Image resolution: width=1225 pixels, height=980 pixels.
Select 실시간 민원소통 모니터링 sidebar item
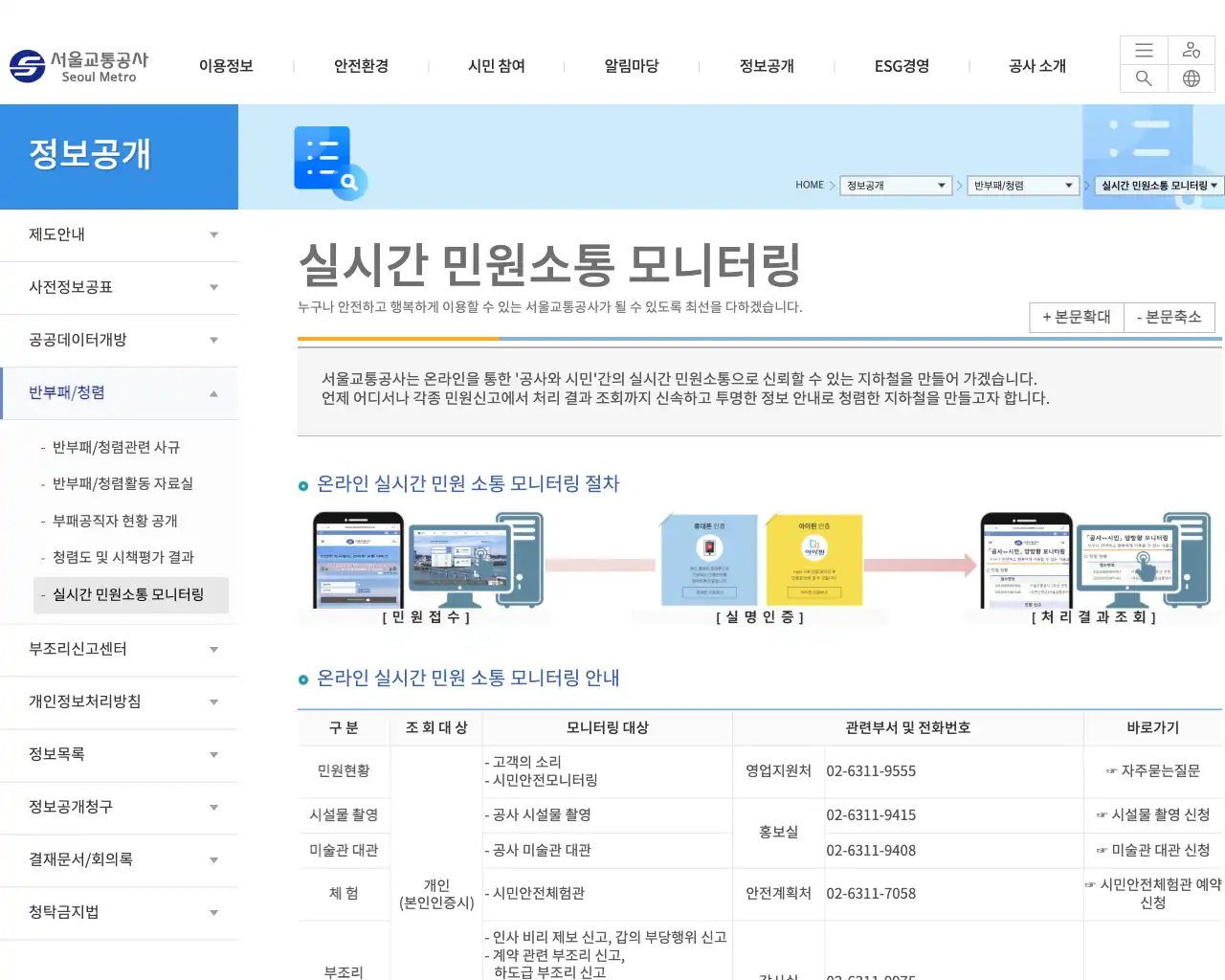[x=130, y=594]
